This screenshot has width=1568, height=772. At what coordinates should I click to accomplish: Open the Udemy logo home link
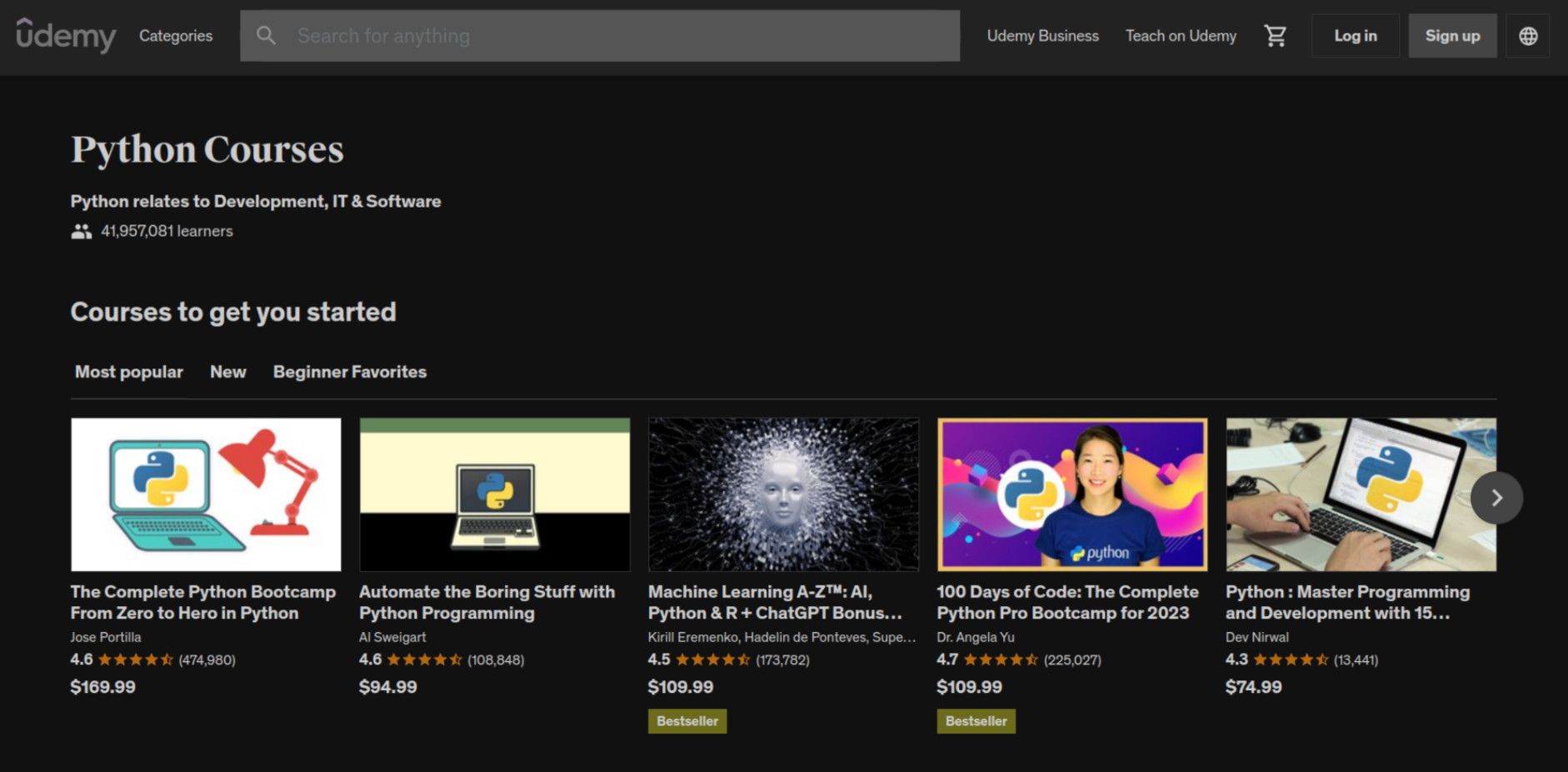pyautogui.click(x=66, y=35)
